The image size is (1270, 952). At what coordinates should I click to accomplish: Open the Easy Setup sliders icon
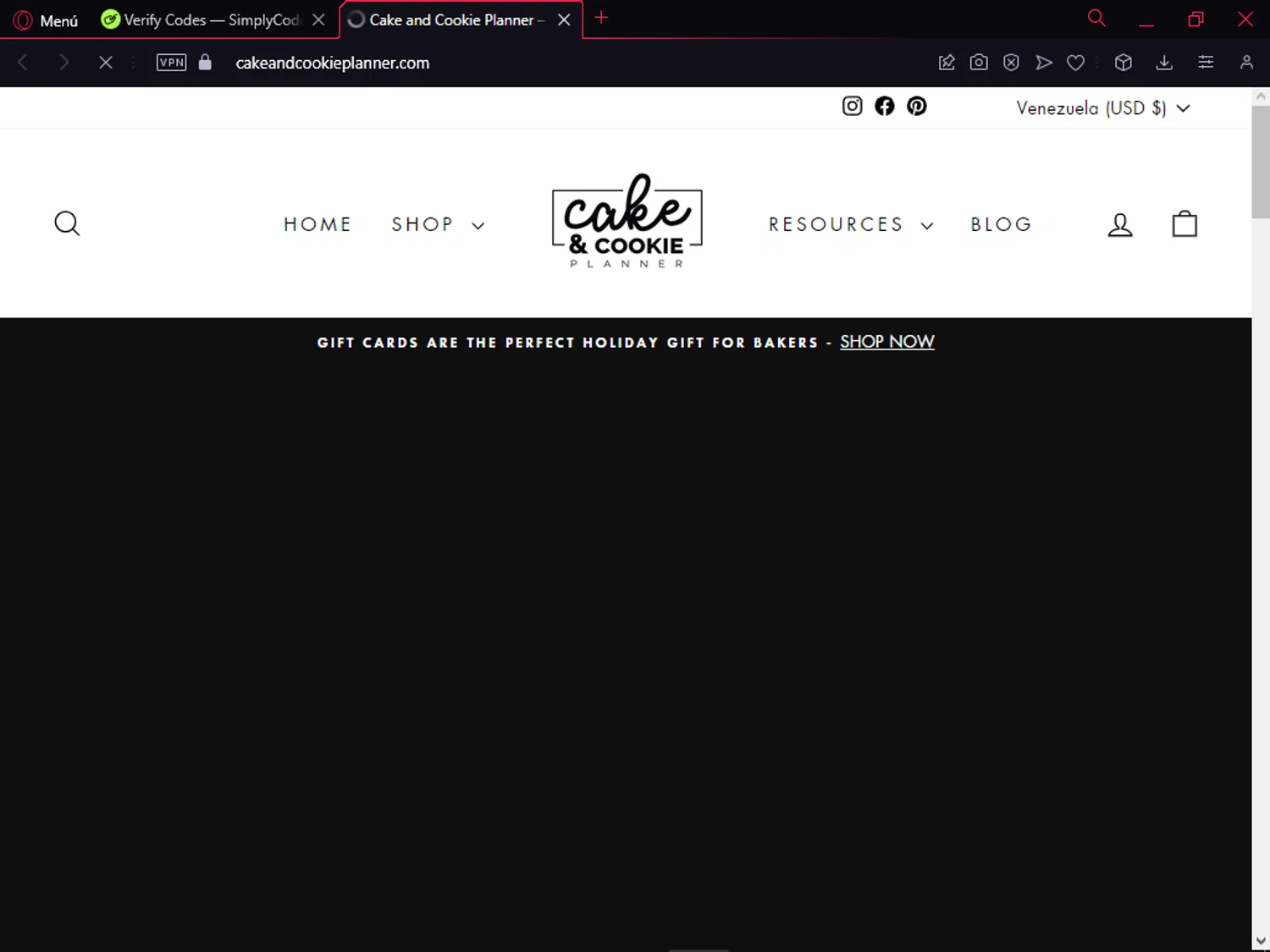click(1206, 62)
